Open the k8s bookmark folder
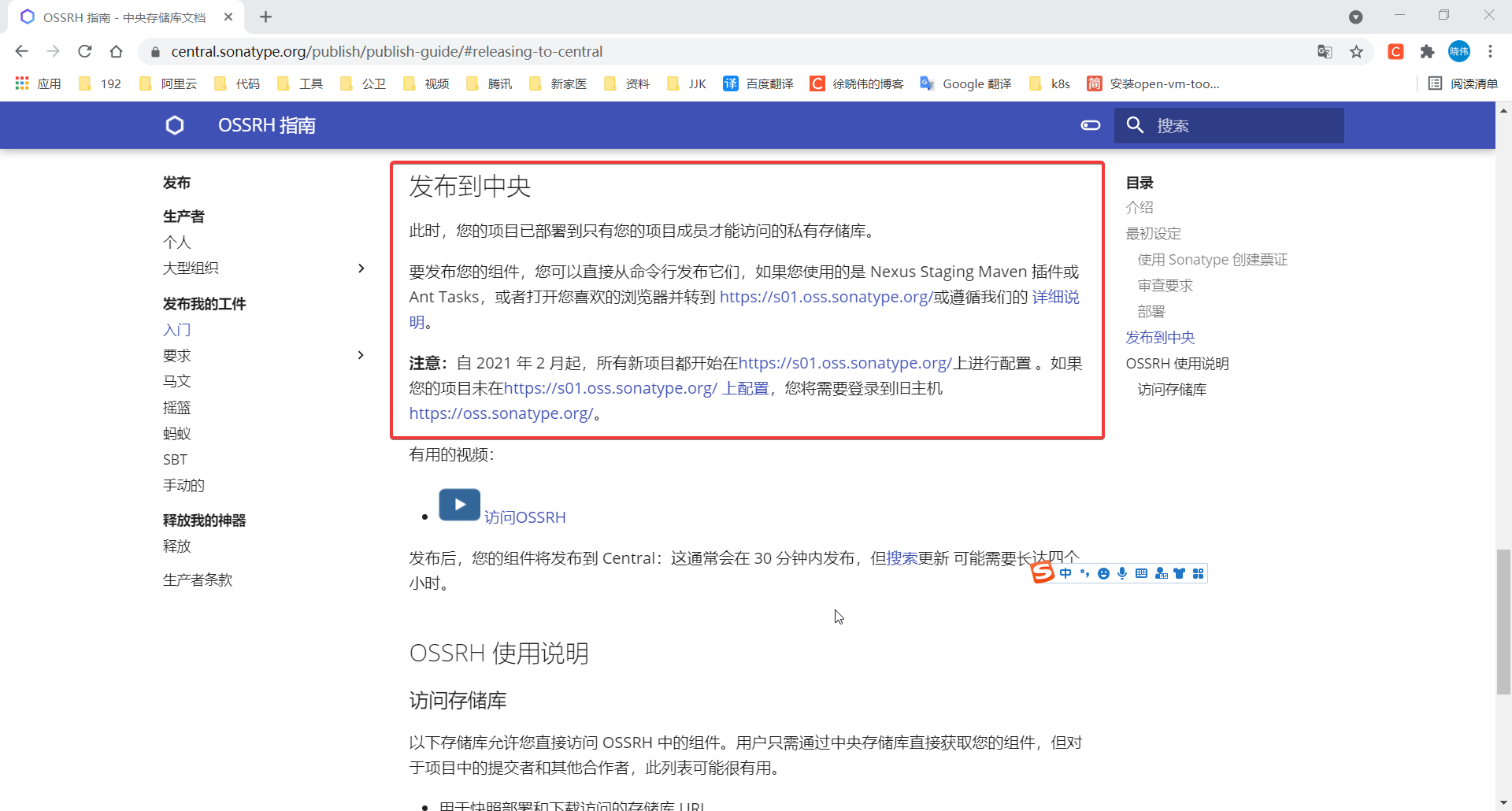Image resolution: width=1512 pixels, height=811 pixels. coord(1050,83)
